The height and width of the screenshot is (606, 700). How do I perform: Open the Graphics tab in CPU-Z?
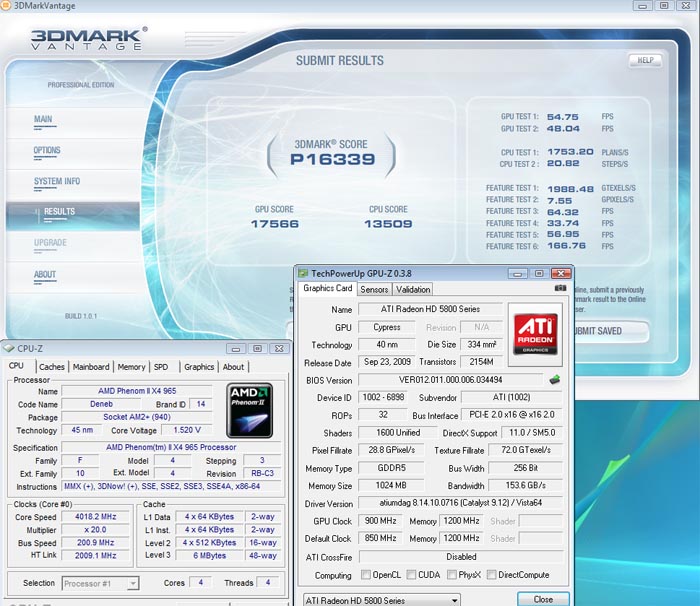[199, 367]
